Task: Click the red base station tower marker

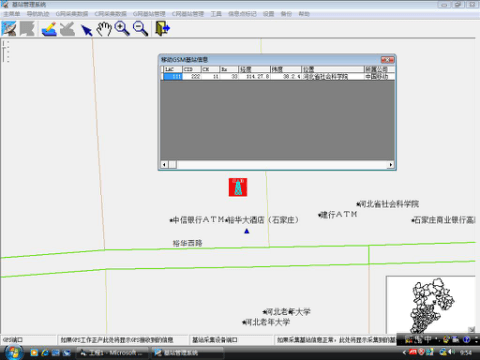Action: click(x=238, y=187)
